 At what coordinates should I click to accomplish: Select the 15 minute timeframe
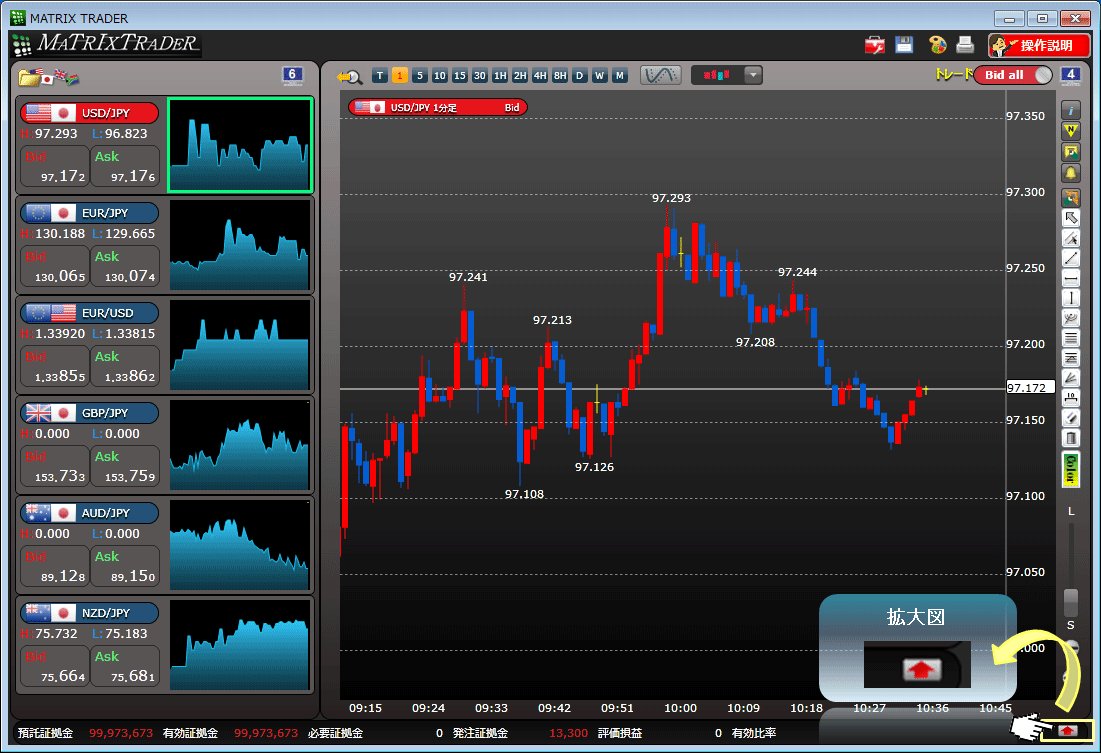tap(460, 76)
